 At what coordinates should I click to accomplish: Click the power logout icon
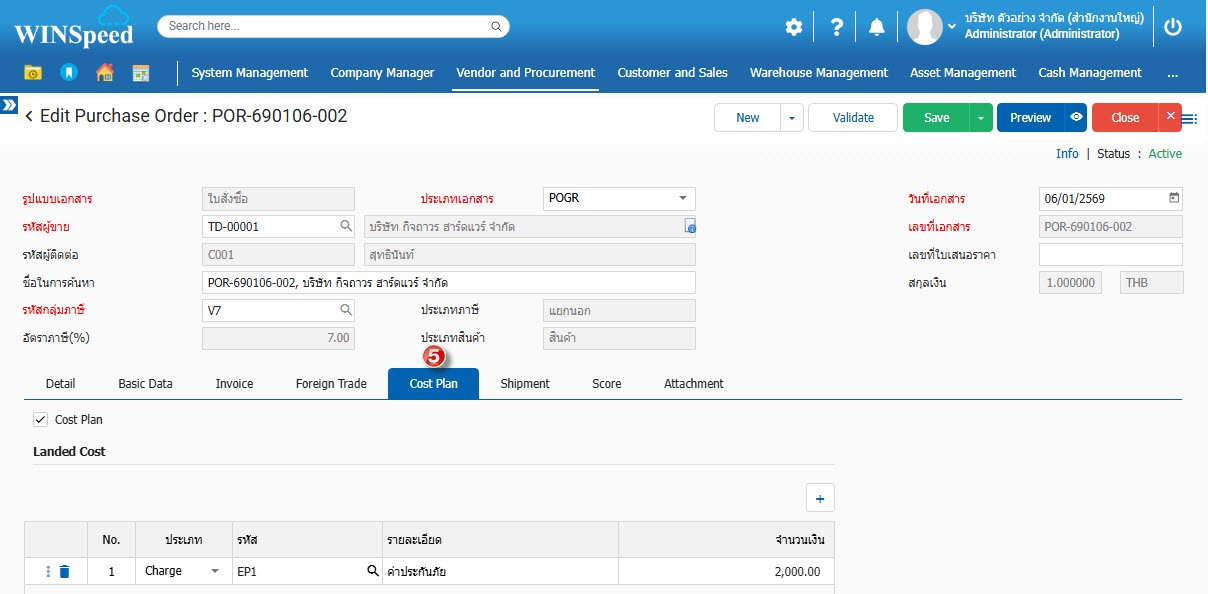point(1173,27)
